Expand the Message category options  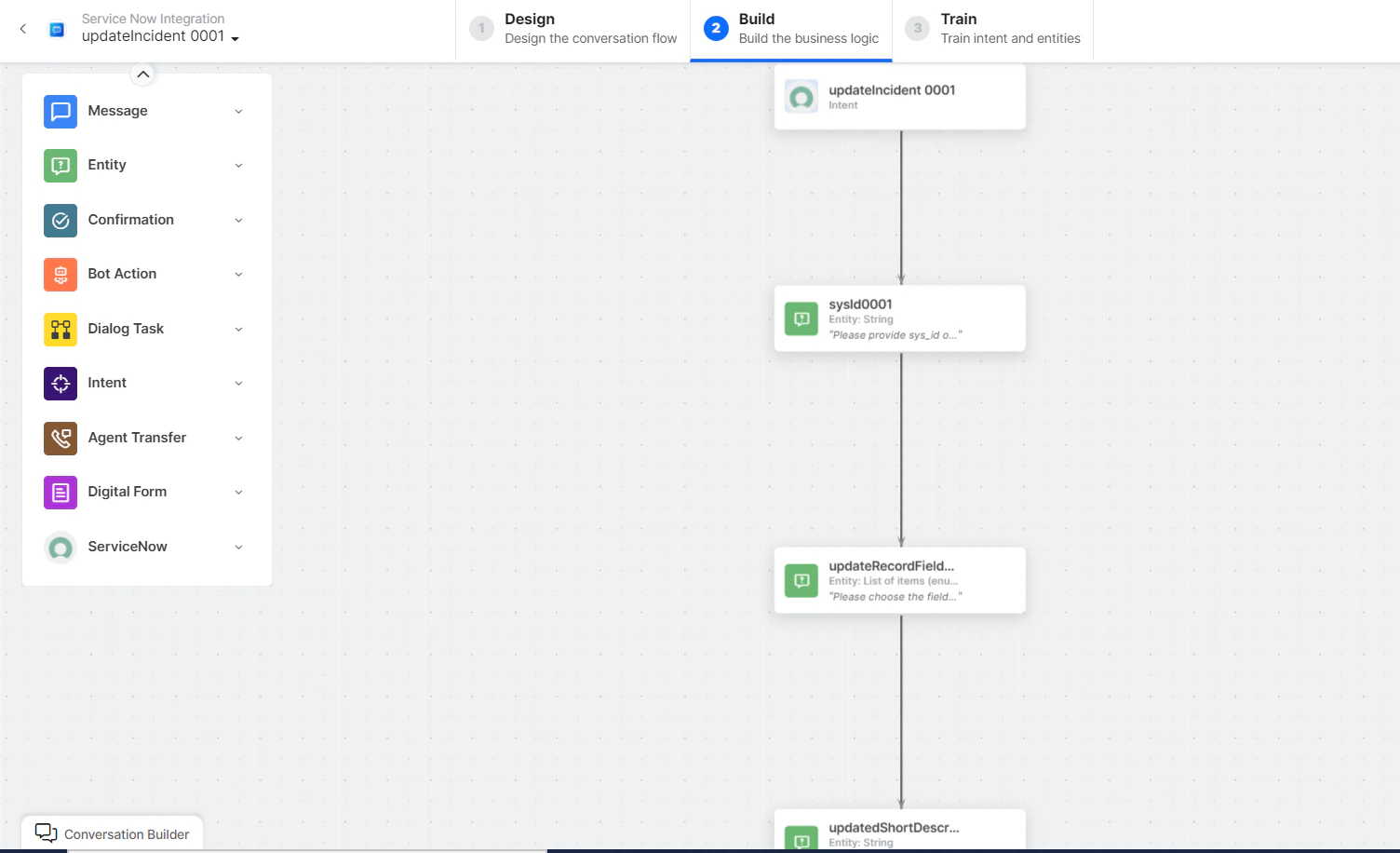coord(238,111)
